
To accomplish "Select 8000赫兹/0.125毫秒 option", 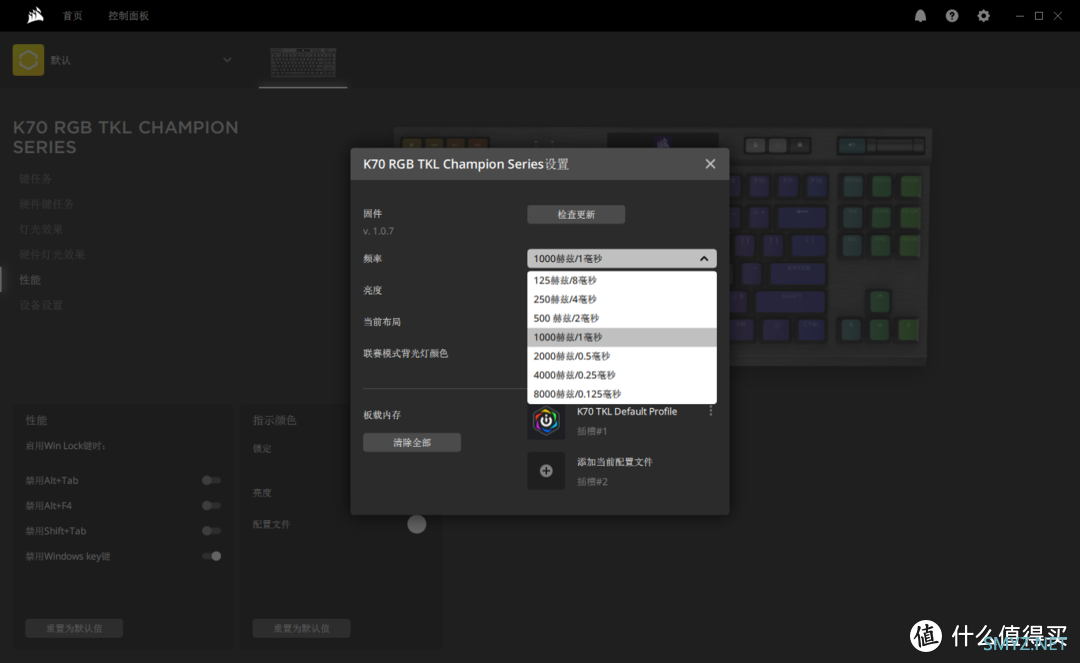I will [621, 394].
